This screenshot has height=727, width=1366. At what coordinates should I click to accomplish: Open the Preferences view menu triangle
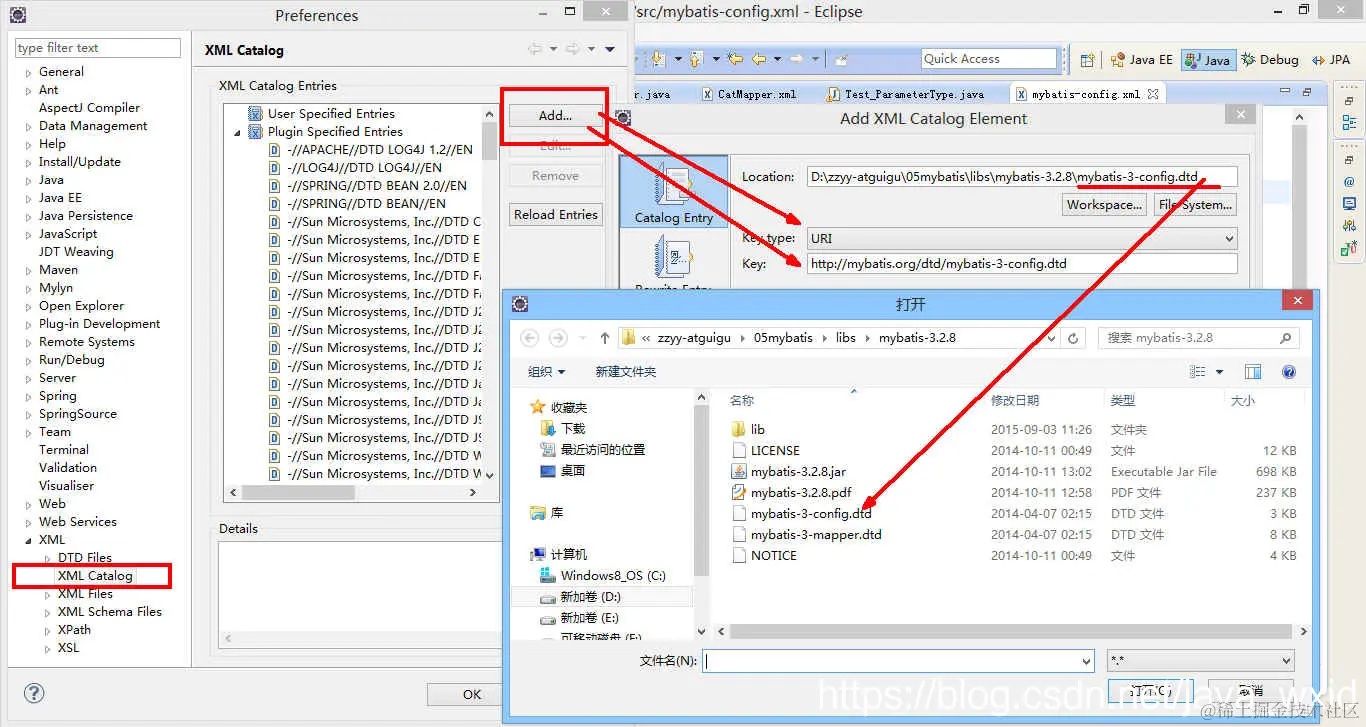[610, 49]
